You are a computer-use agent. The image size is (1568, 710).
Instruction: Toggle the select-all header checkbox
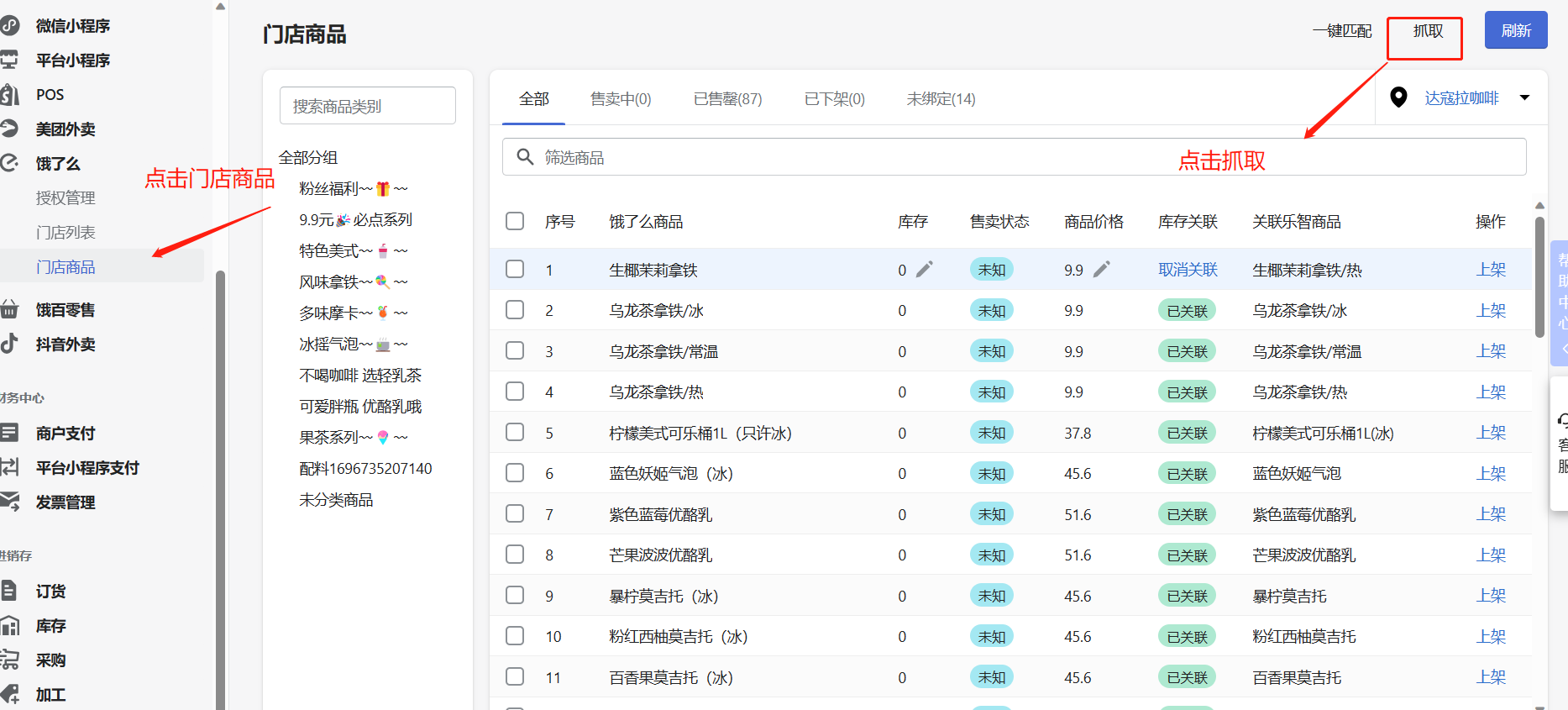[515, 221]
